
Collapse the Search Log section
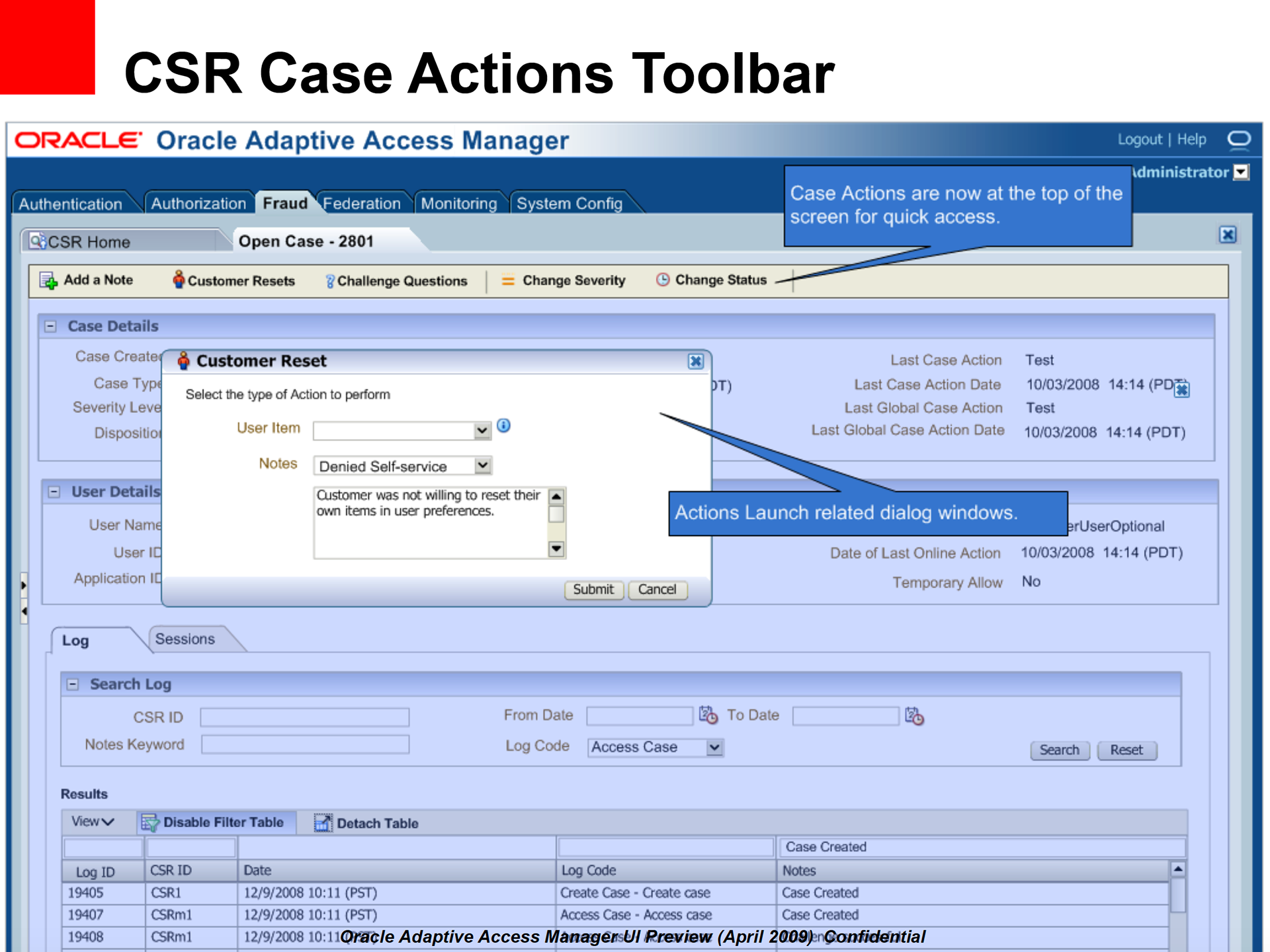pyautogui.click(x=73, y=684)
